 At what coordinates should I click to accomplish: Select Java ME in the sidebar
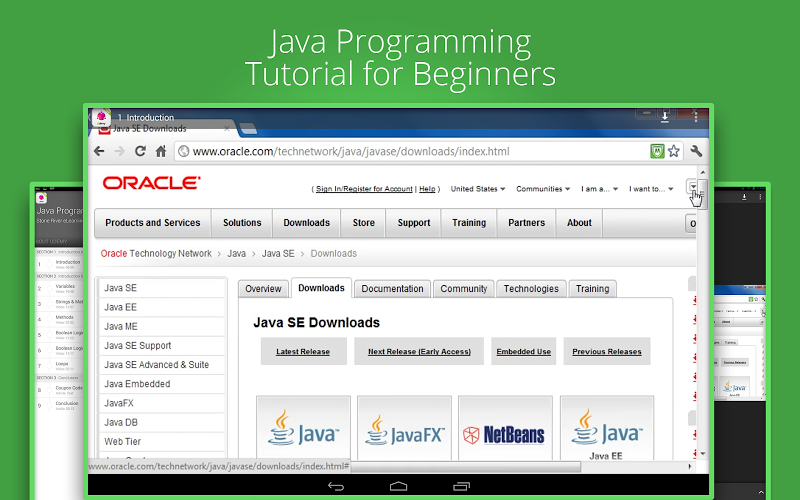(x=162, y=327)
